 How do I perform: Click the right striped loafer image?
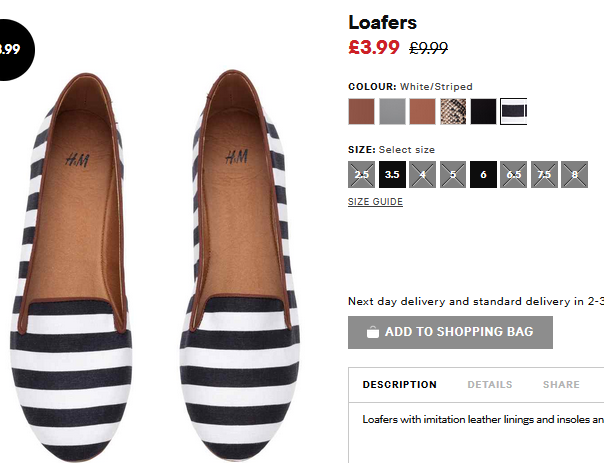240,266
